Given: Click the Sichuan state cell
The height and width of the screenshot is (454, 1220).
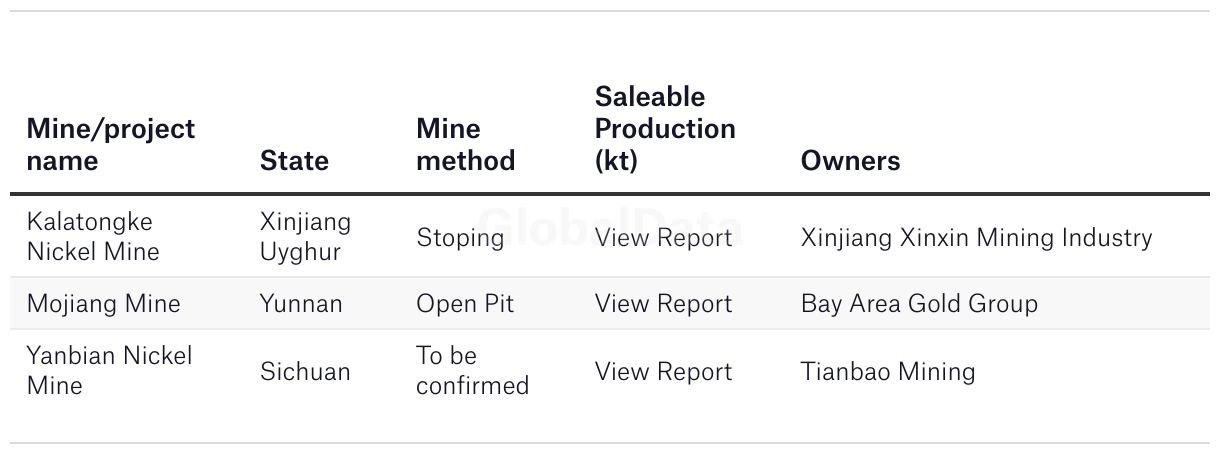Looking at the screenshot, I should point(305,371).
